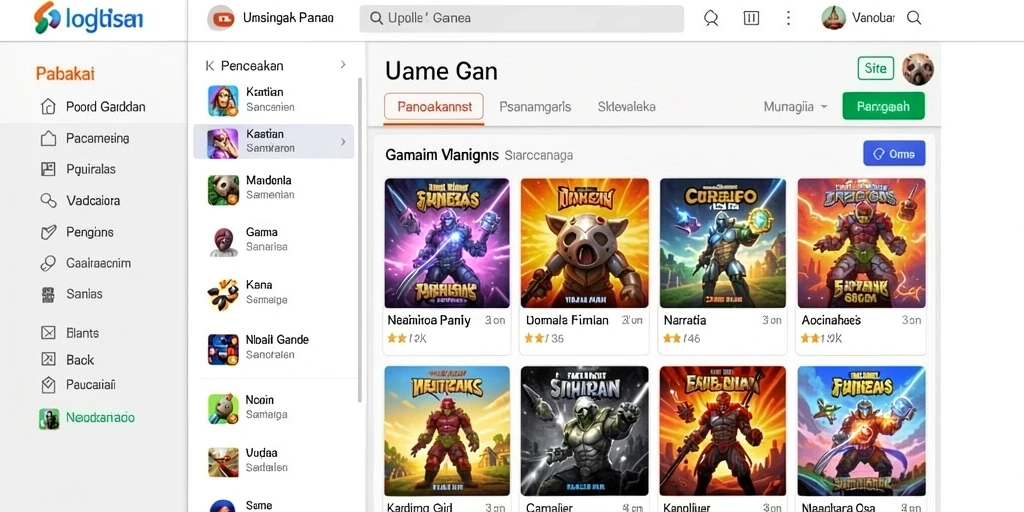This screenshot has height=512, width=1024.
Task: Open the panel icon next to bell
Action: [751, 18]
